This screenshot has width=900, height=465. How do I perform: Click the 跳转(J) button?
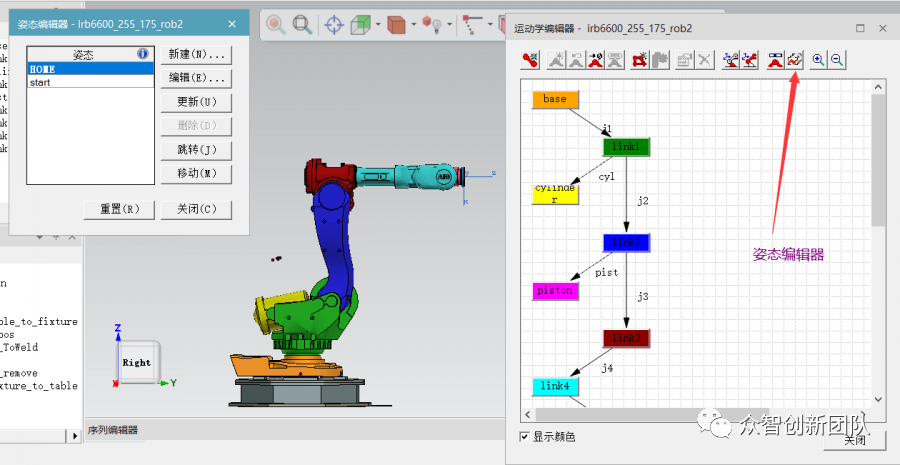196,150
